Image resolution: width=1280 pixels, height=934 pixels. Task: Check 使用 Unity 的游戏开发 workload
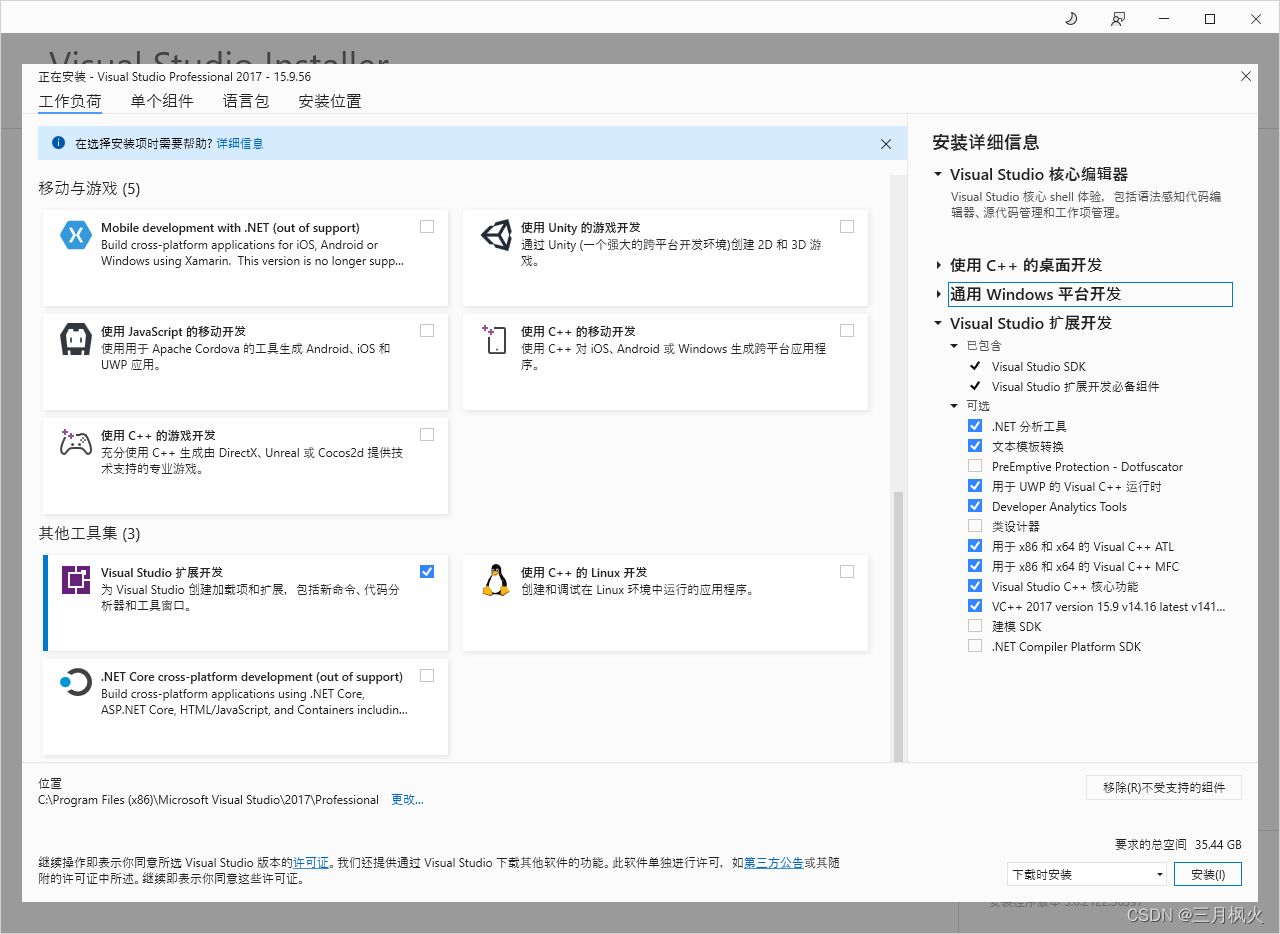(x=847, y=227)
